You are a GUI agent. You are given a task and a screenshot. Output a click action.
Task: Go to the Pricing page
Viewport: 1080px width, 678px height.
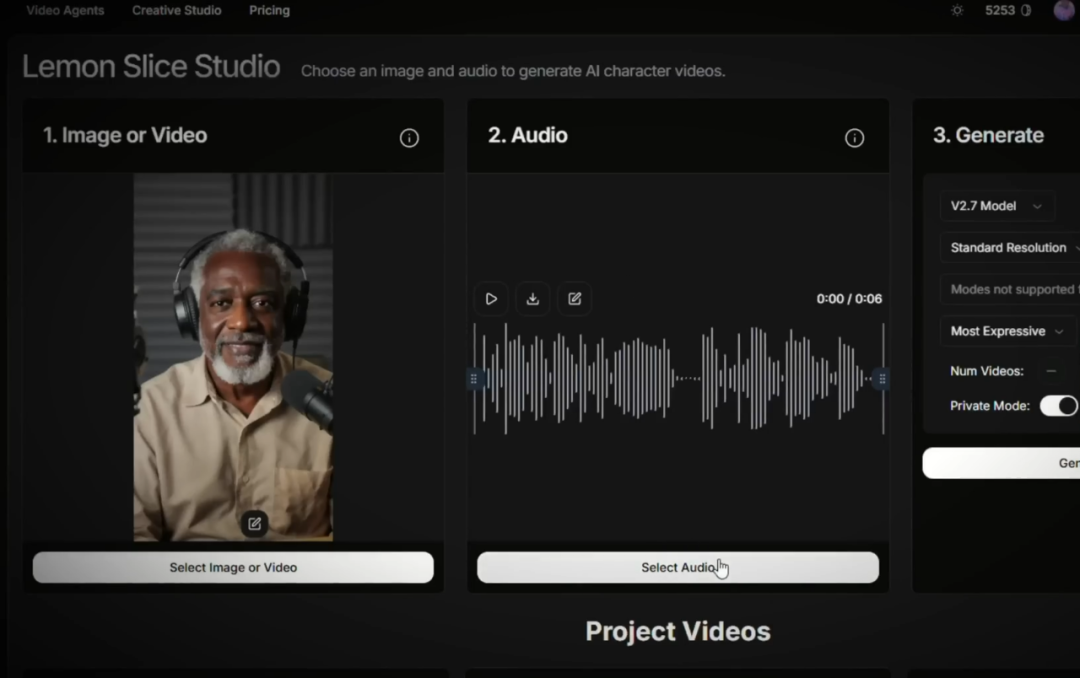[x=269, y=10]
